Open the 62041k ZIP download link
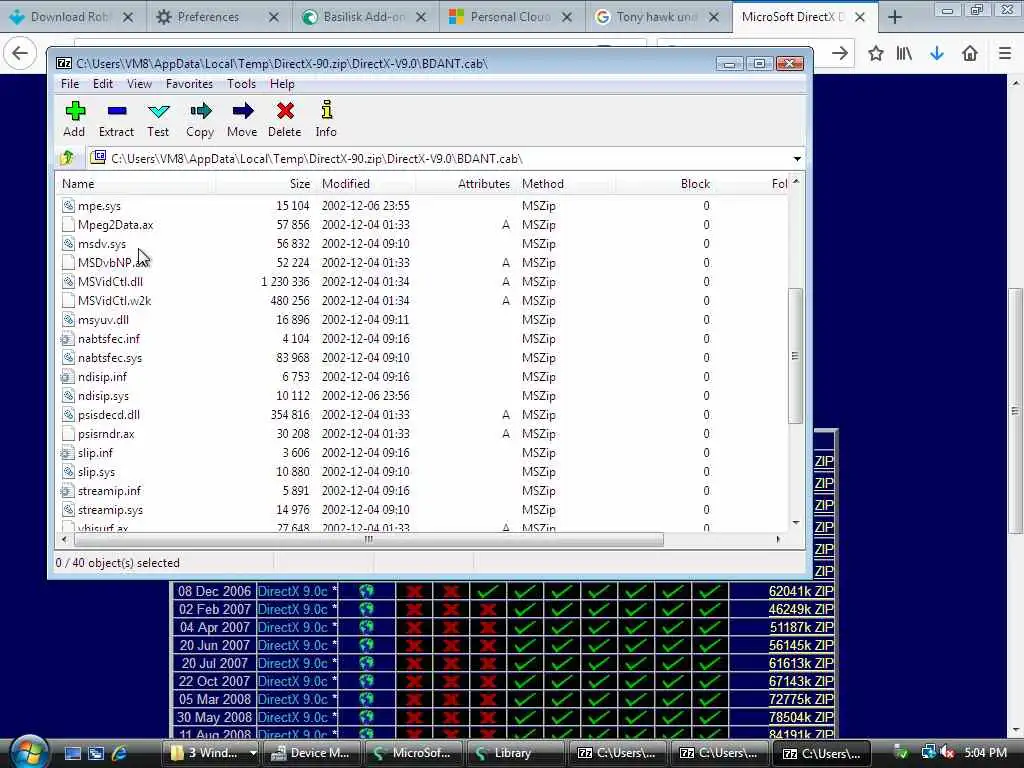 [801, 591]
